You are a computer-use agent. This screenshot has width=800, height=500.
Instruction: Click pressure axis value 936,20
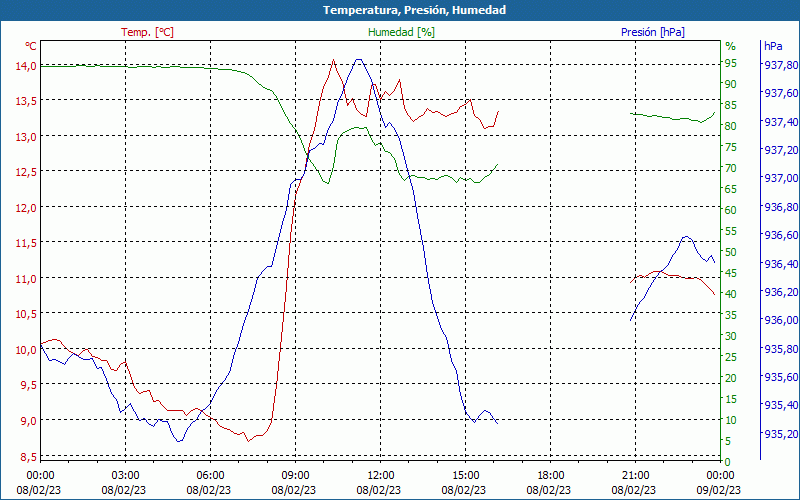(x=780, y=292)
